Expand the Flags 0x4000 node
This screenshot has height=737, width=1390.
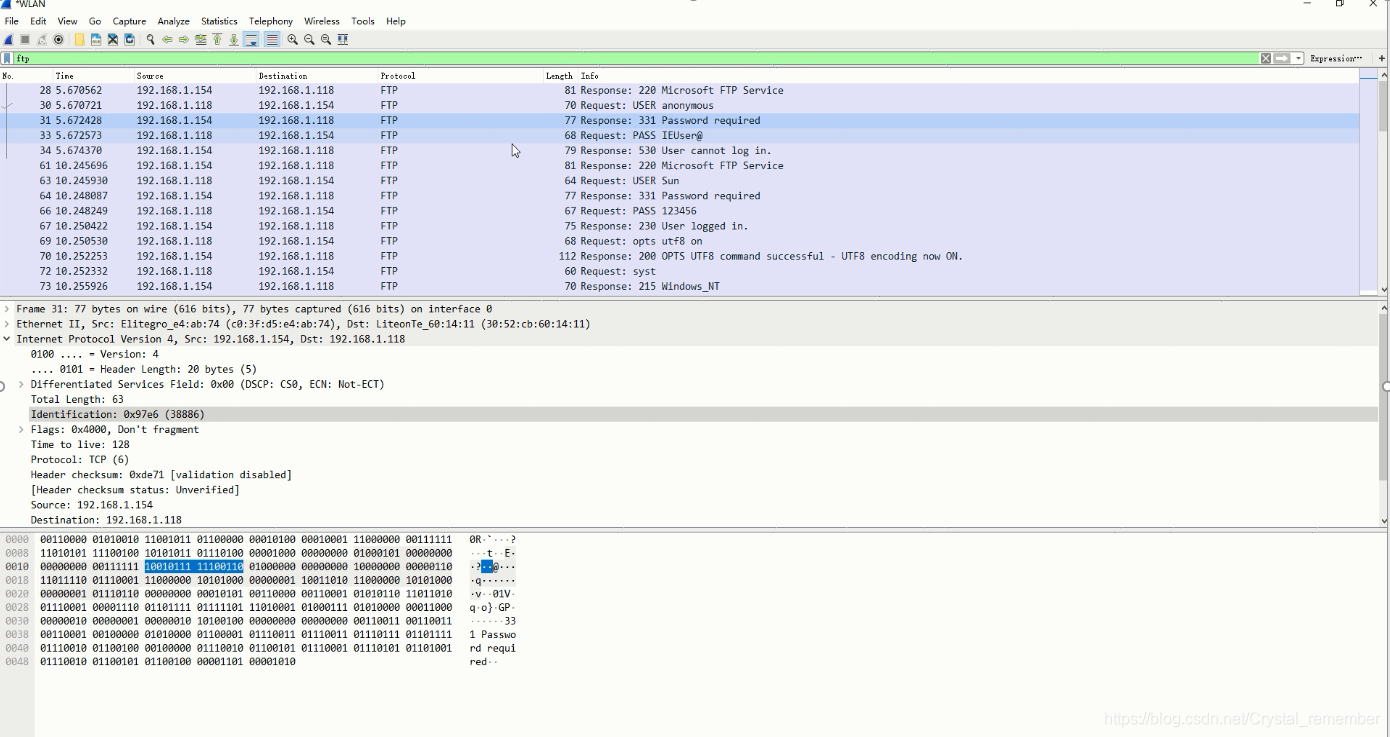[21, 429]
